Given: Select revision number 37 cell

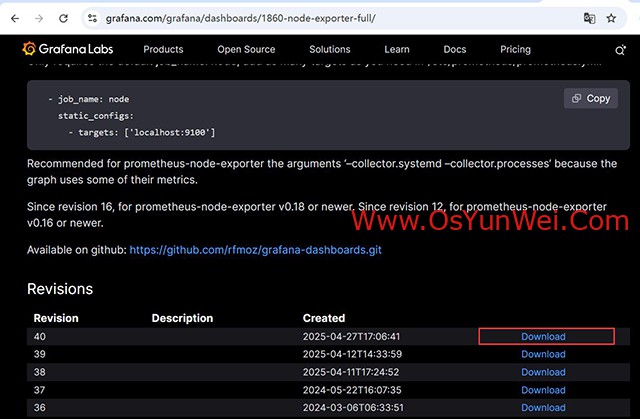Looking at the screenshot, I should (40, 390).
